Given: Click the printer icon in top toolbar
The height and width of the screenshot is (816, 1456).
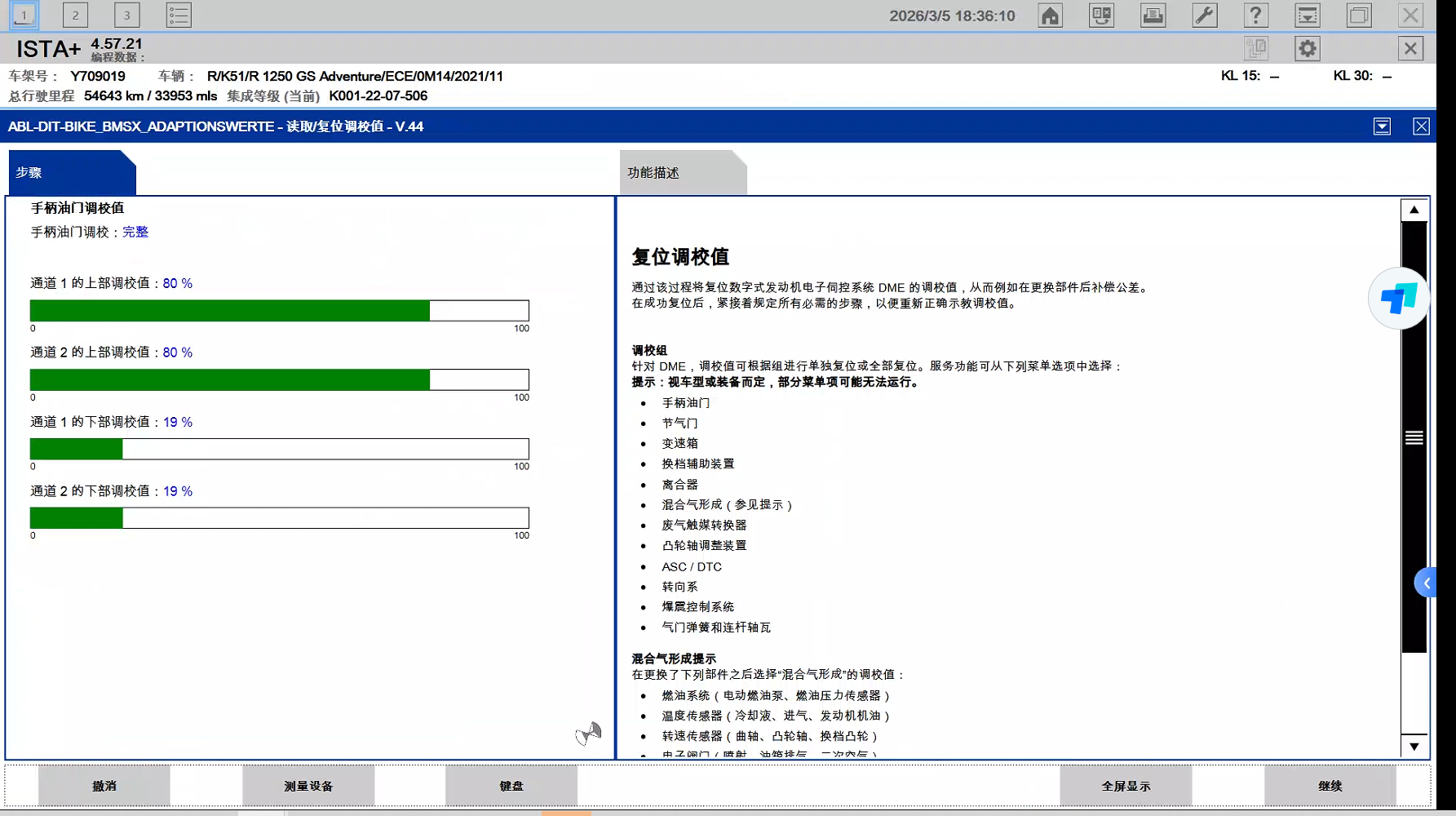Looking at the screenshot, I should click(x=1153, y=16).
